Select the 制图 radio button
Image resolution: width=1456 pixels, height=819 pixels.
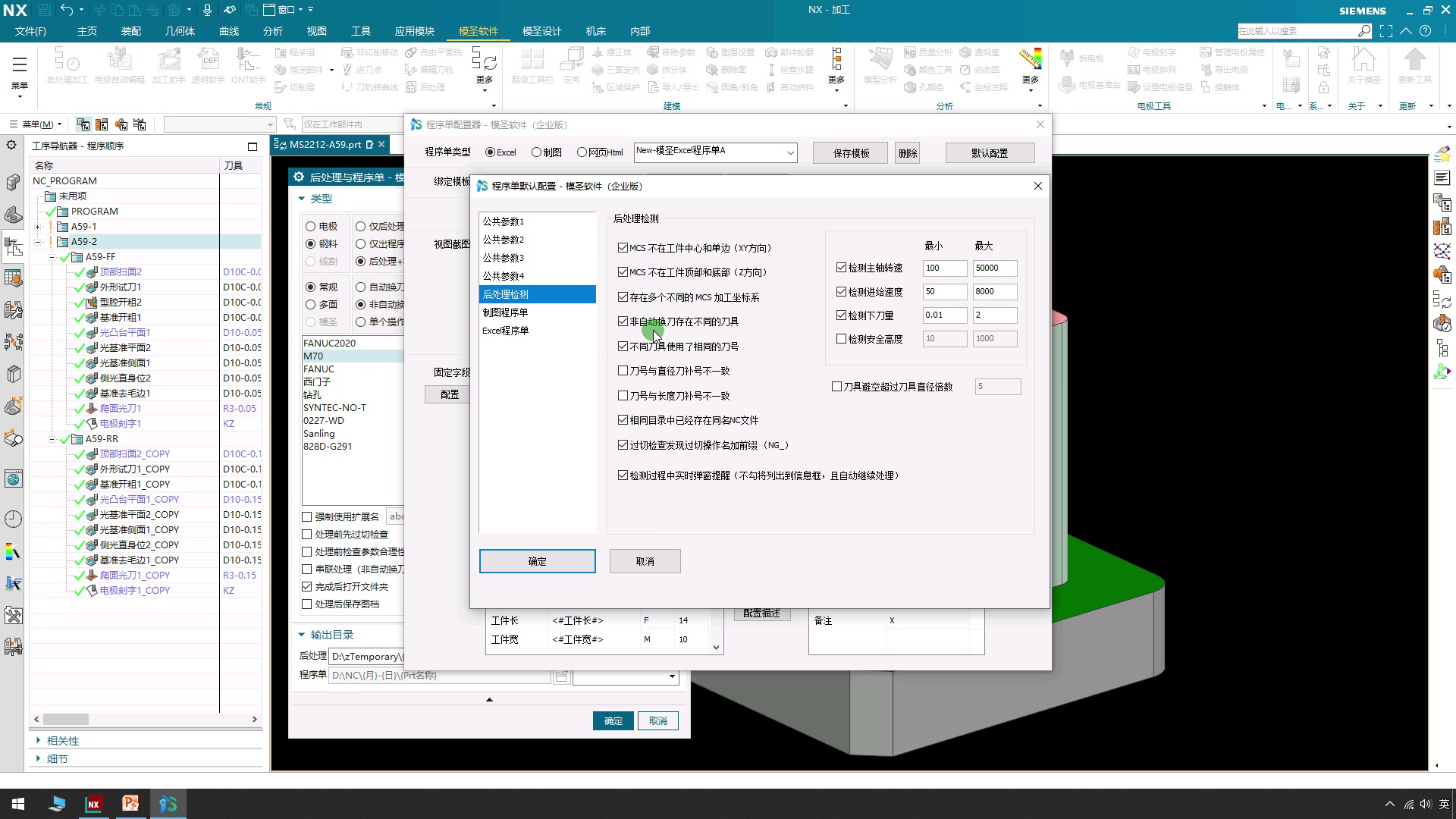tap(536, 152)
